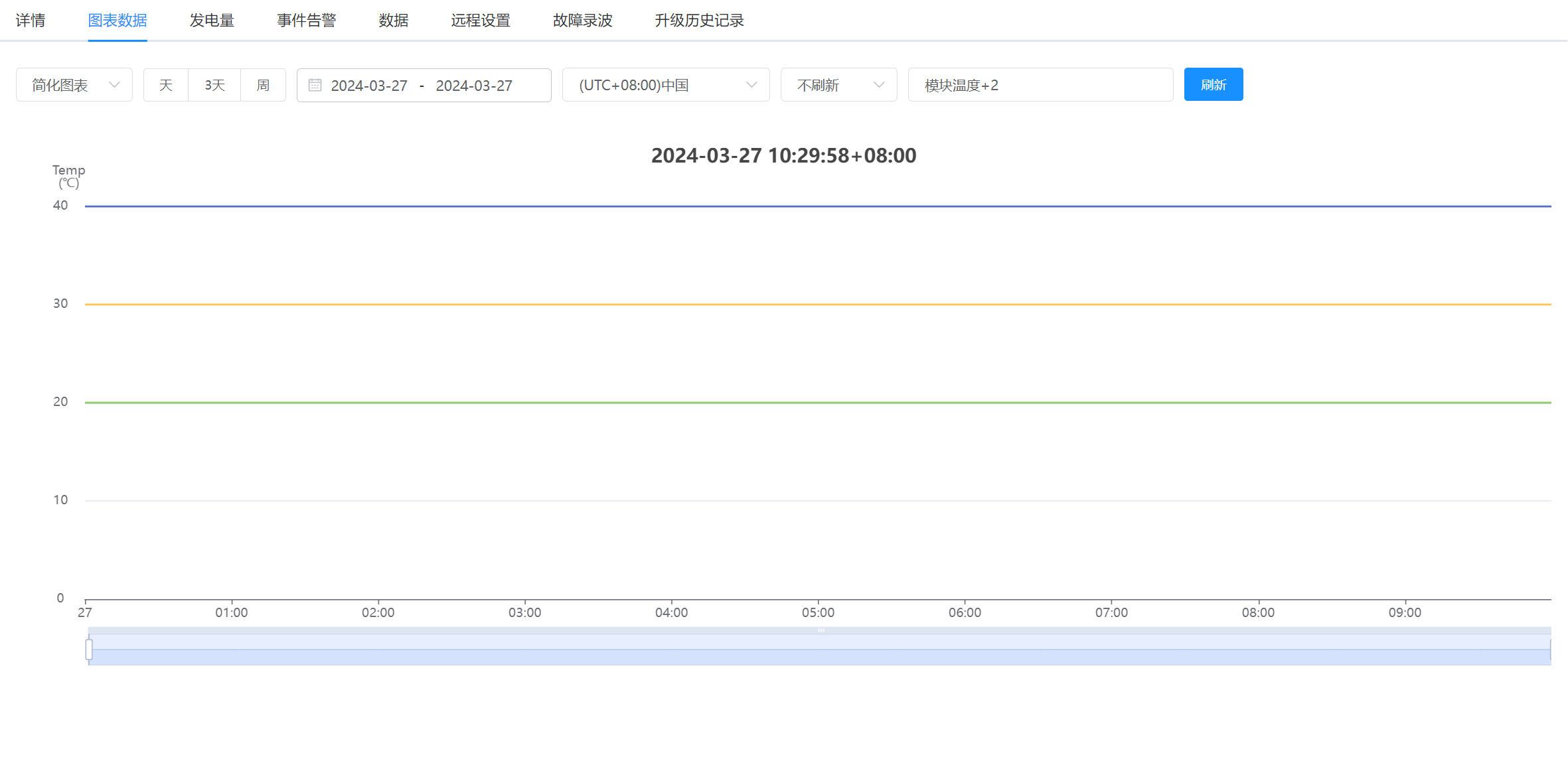Viewport: 1568px width, 765px height.
Task: Expand the 简化图表 chart type dropdown
Action: coord(74,85)
